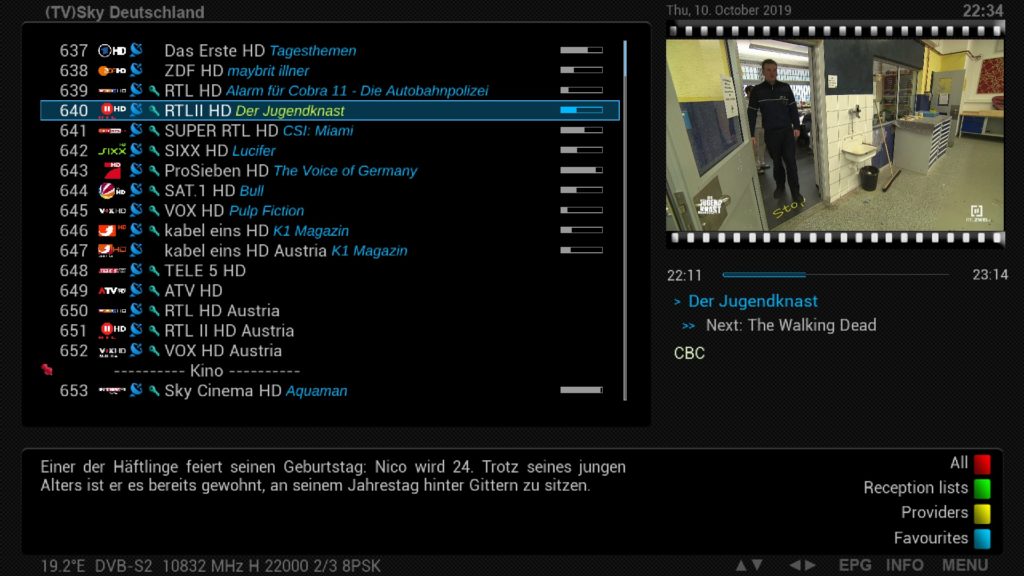Click the satellite icon on ZDF HD row
This screenshot has width=1024, height=576.
136,70
